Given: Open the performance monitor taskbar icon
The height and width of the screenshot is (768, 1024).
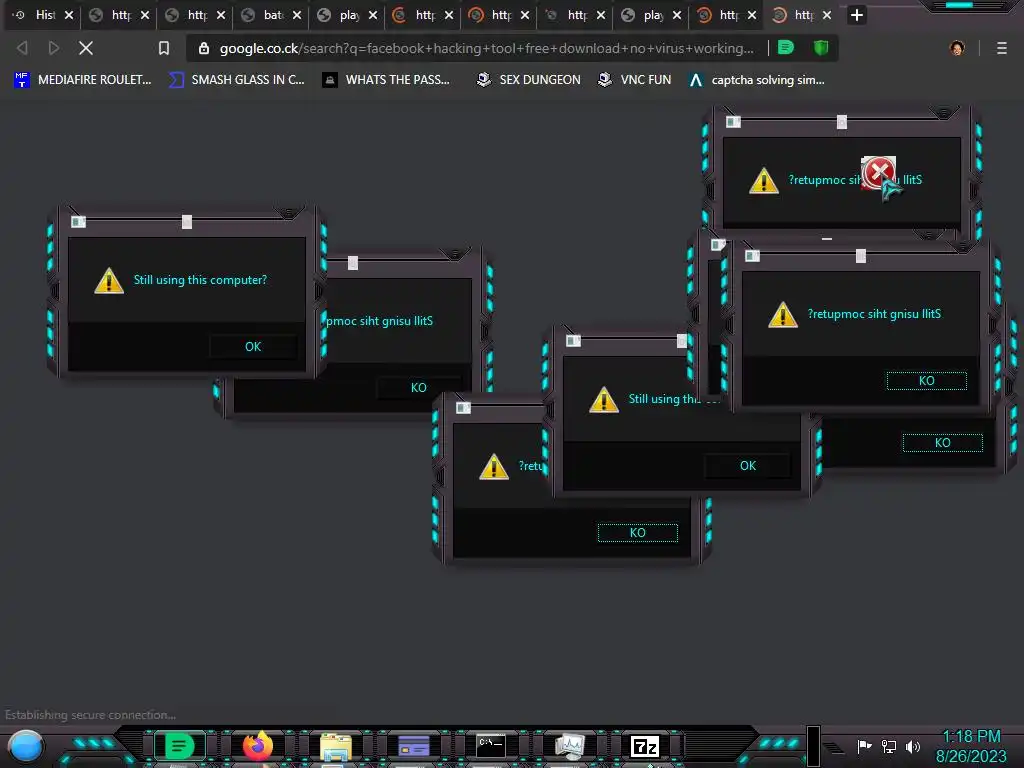Looking at the screenshot, I should coord(569,746).
